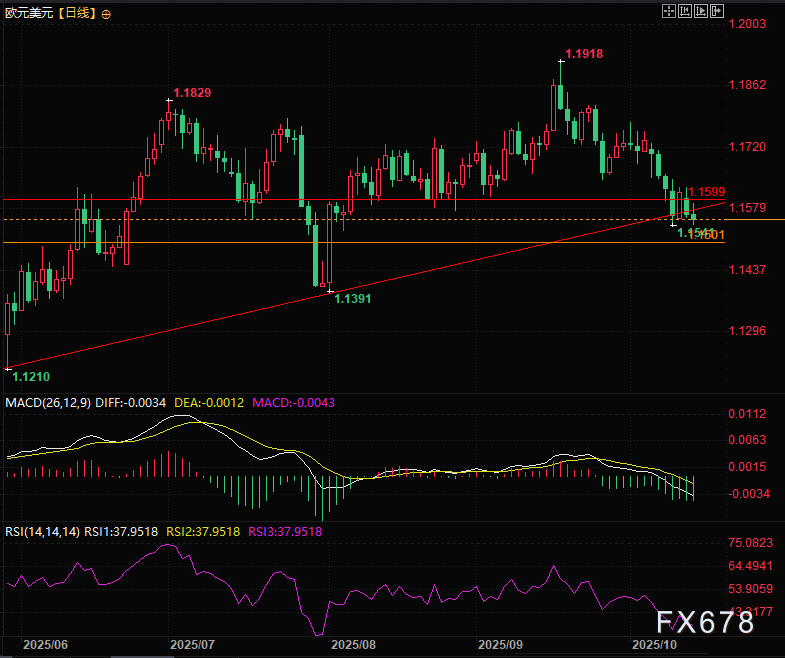Click the 1.1918 high price marker
This screenshot has height=658, width=785.
click(x=584, y=52)
